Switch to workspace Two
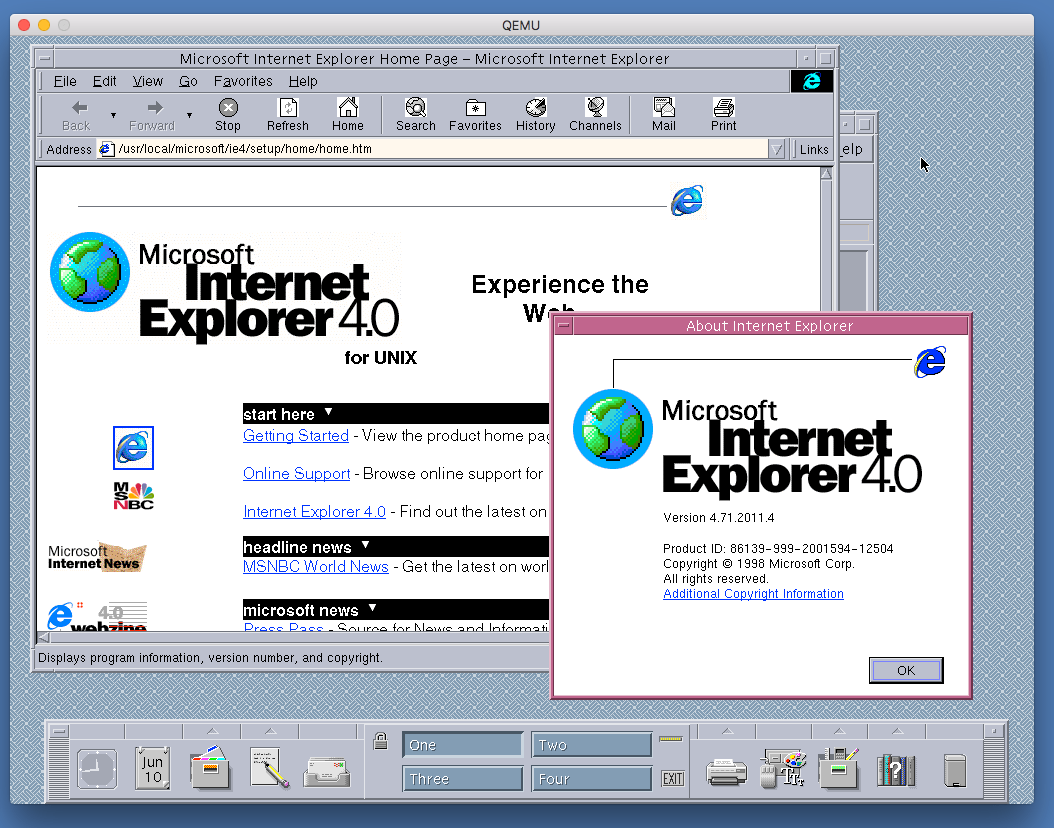Viewport: 1054px width, 828px height. [592, 745]
